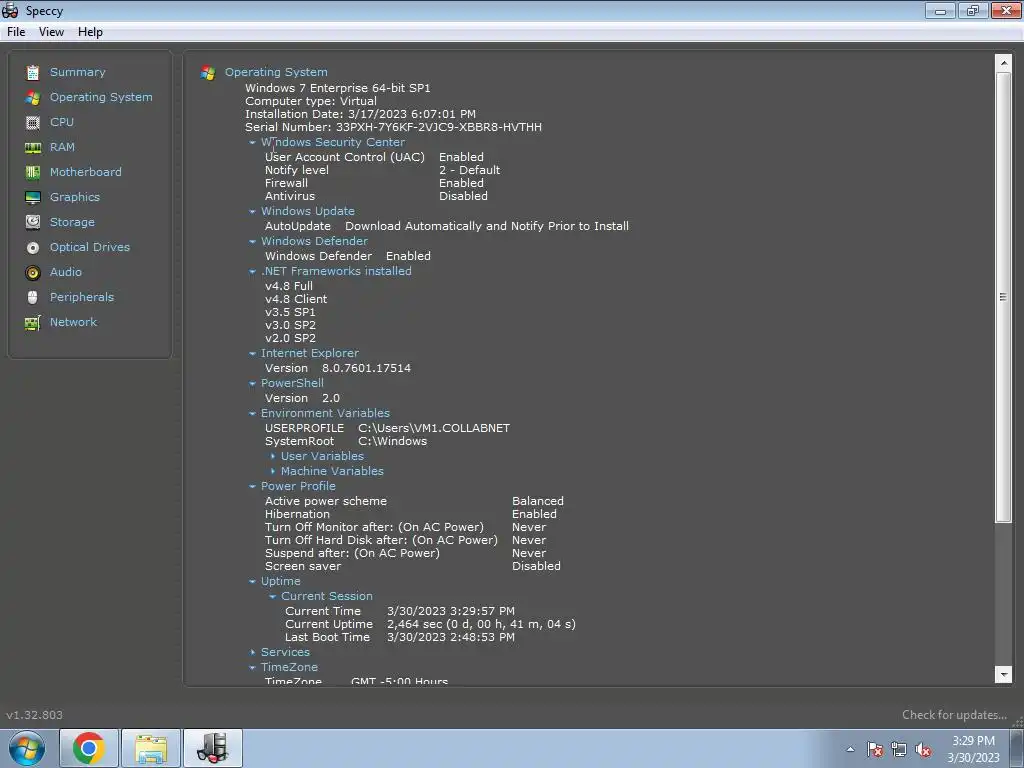Click the v1.32.803 version label
1024x768 pixels.
[x=35, y=715]
